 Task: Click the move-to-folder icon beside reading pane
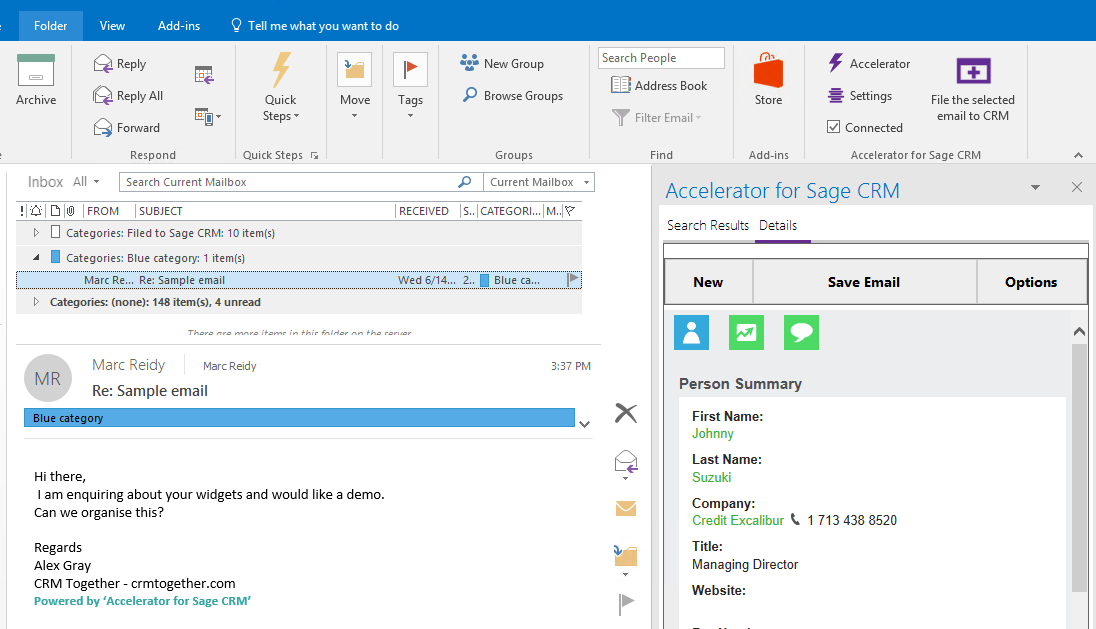[626, 556]
